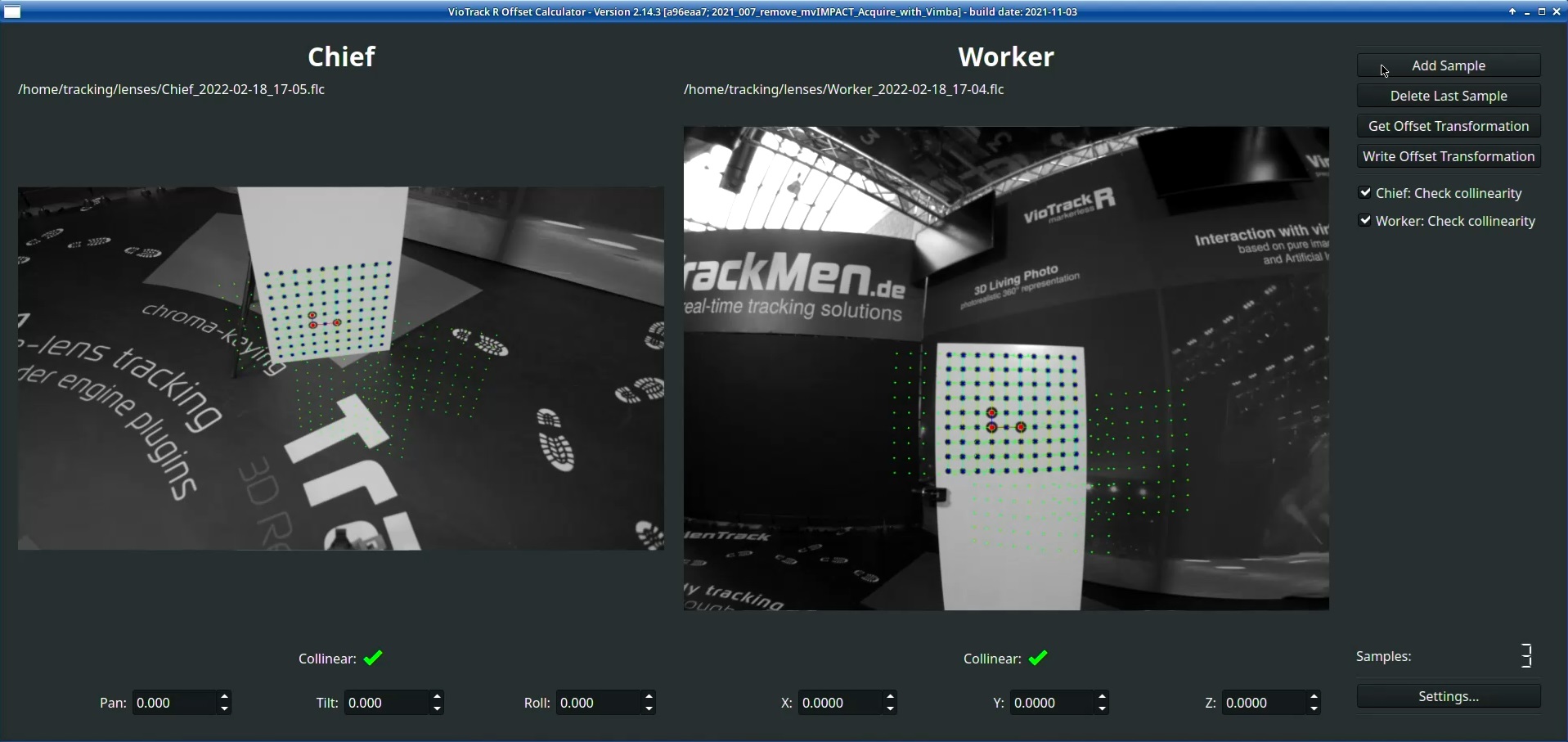The width and height of the screenshot is (1568, 742).
Task: Click Delete Last Sample
Action: [1448, 96]
